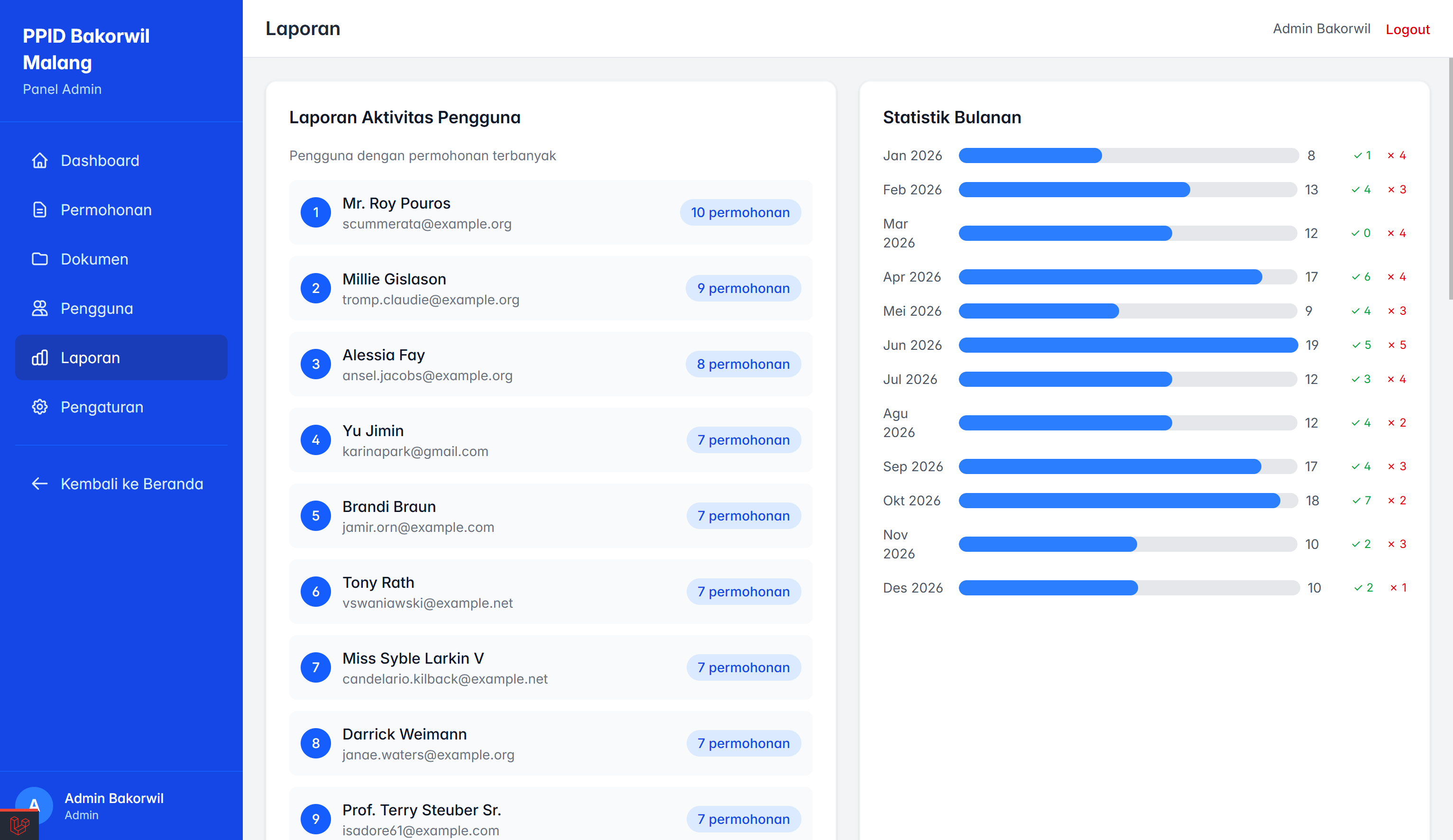Select the Pengguna menu item
This screenshot has height=840, width=1453.
tap(121, 309)
